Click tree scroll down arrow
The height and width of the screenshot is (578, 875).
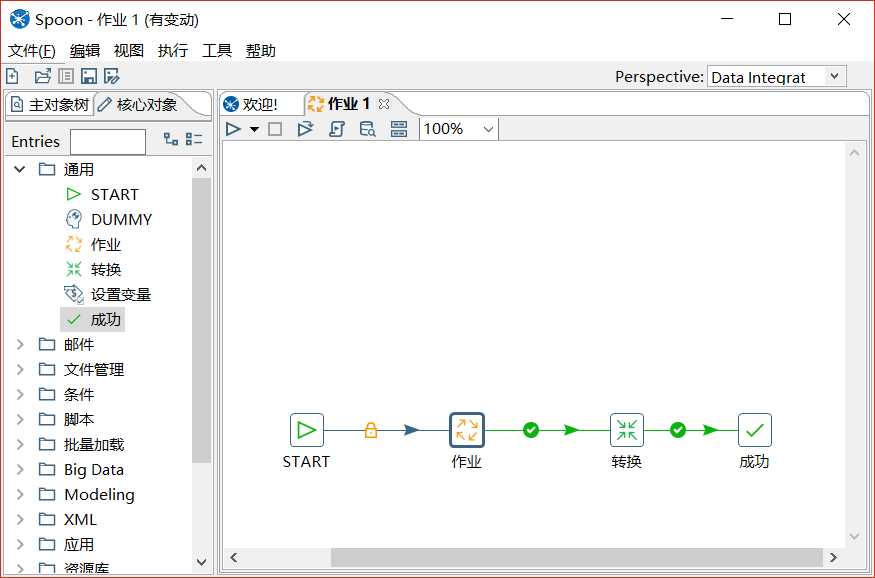(x=201, y=561)
